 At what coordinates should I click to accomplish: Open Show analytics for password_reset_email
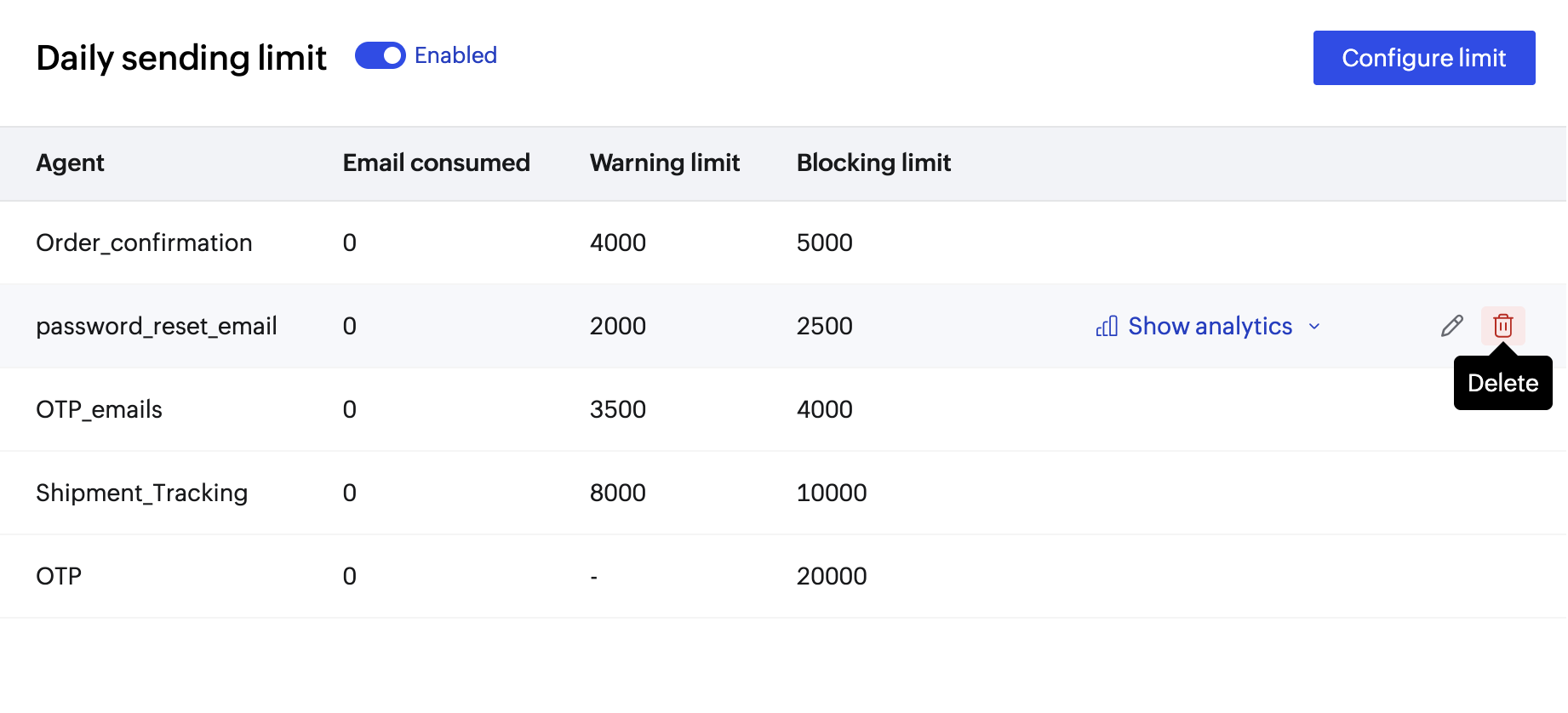coord(1210,327)
